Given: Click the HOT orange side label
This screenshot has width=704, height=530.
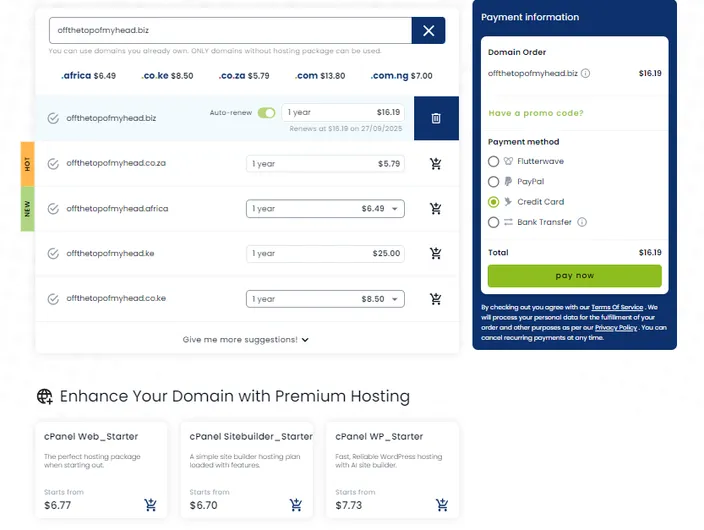Looking at the screenshot, I should click(x=27, y=164).
